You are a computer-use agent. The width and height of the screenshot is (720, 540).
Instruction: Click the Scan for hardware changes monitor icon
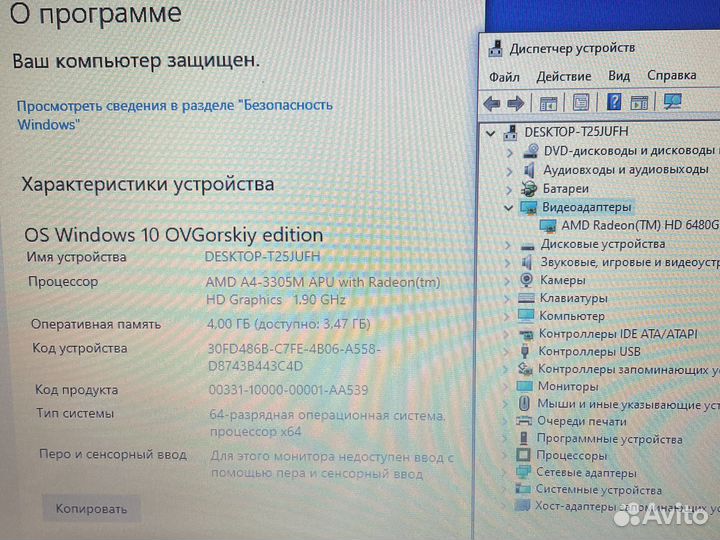click(673, 101)
